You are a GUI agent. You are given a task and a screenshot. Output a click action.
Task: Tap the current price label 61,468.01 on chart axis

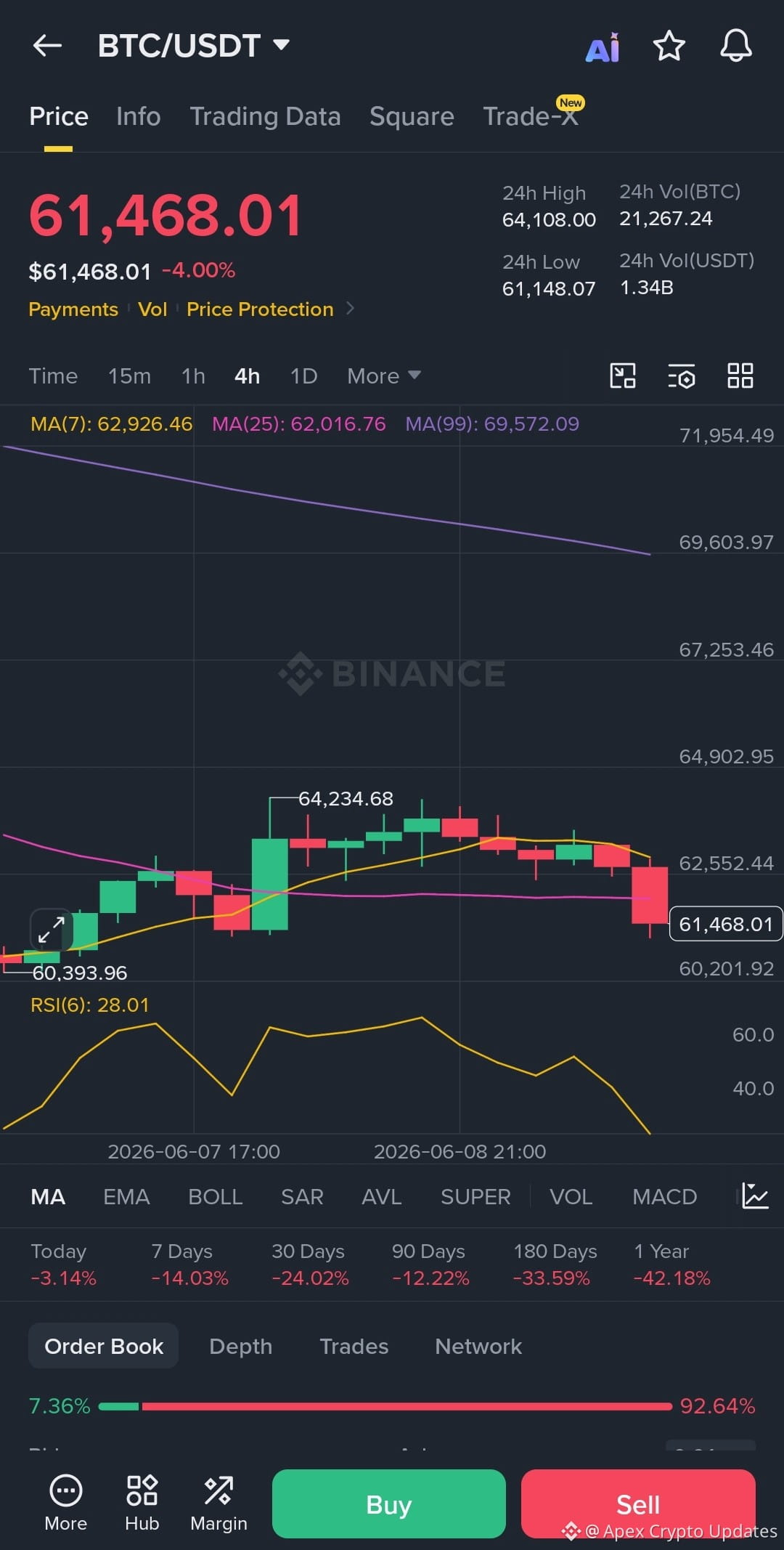click(x=726, y=924)
